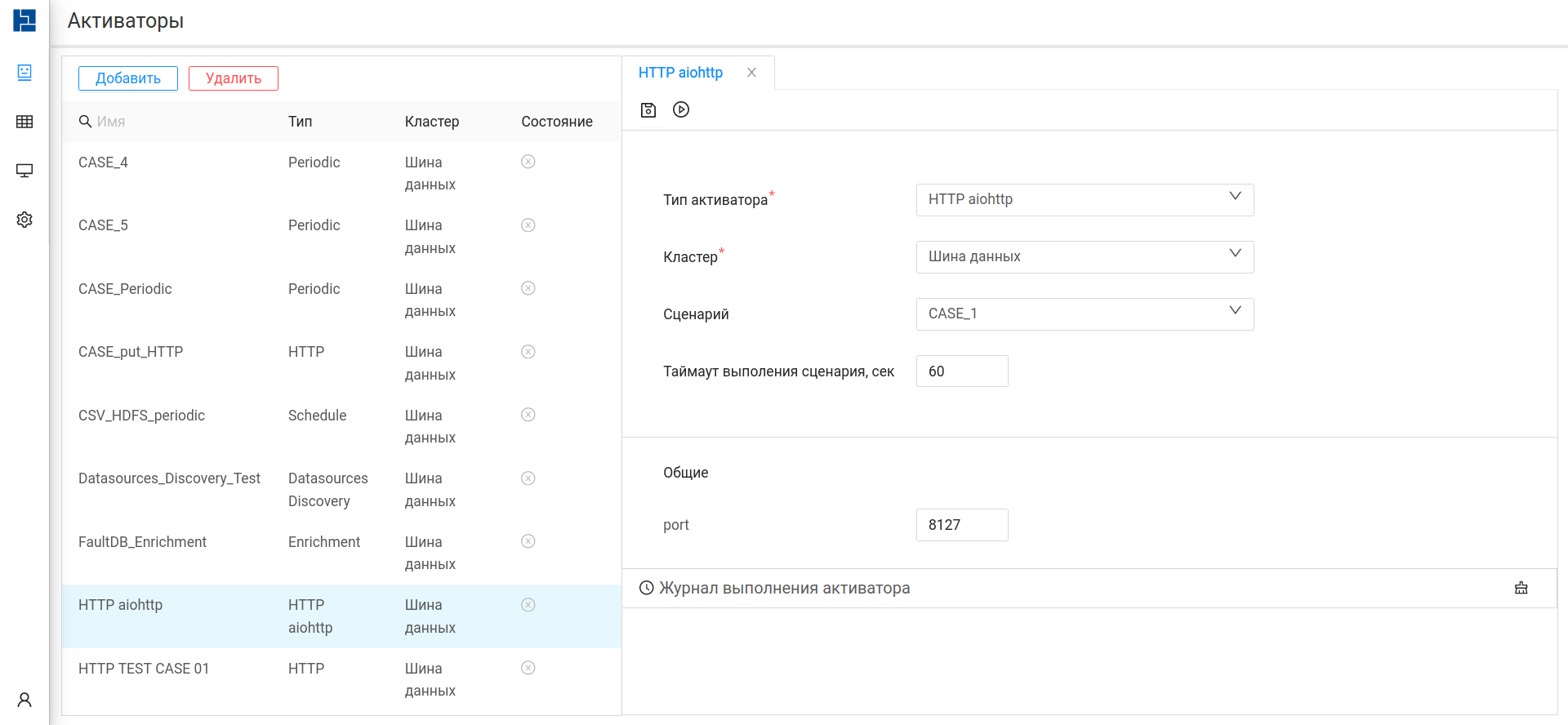Select the FaultDB_Enrichment row

[341, 553]
